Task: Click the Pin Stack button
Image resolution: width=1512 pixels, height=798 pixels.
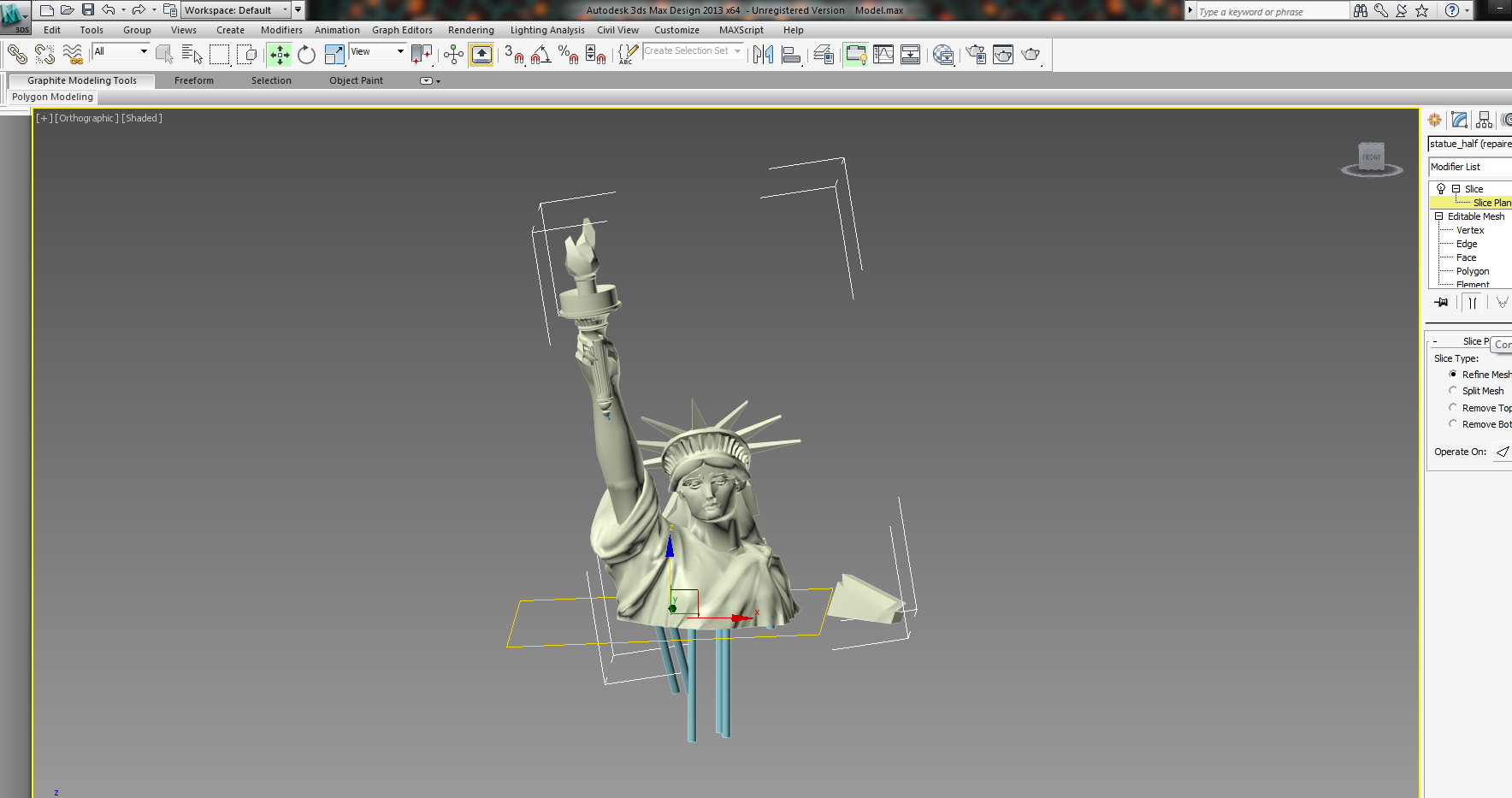Action: pyautogui.click(x=1442, y=302)
